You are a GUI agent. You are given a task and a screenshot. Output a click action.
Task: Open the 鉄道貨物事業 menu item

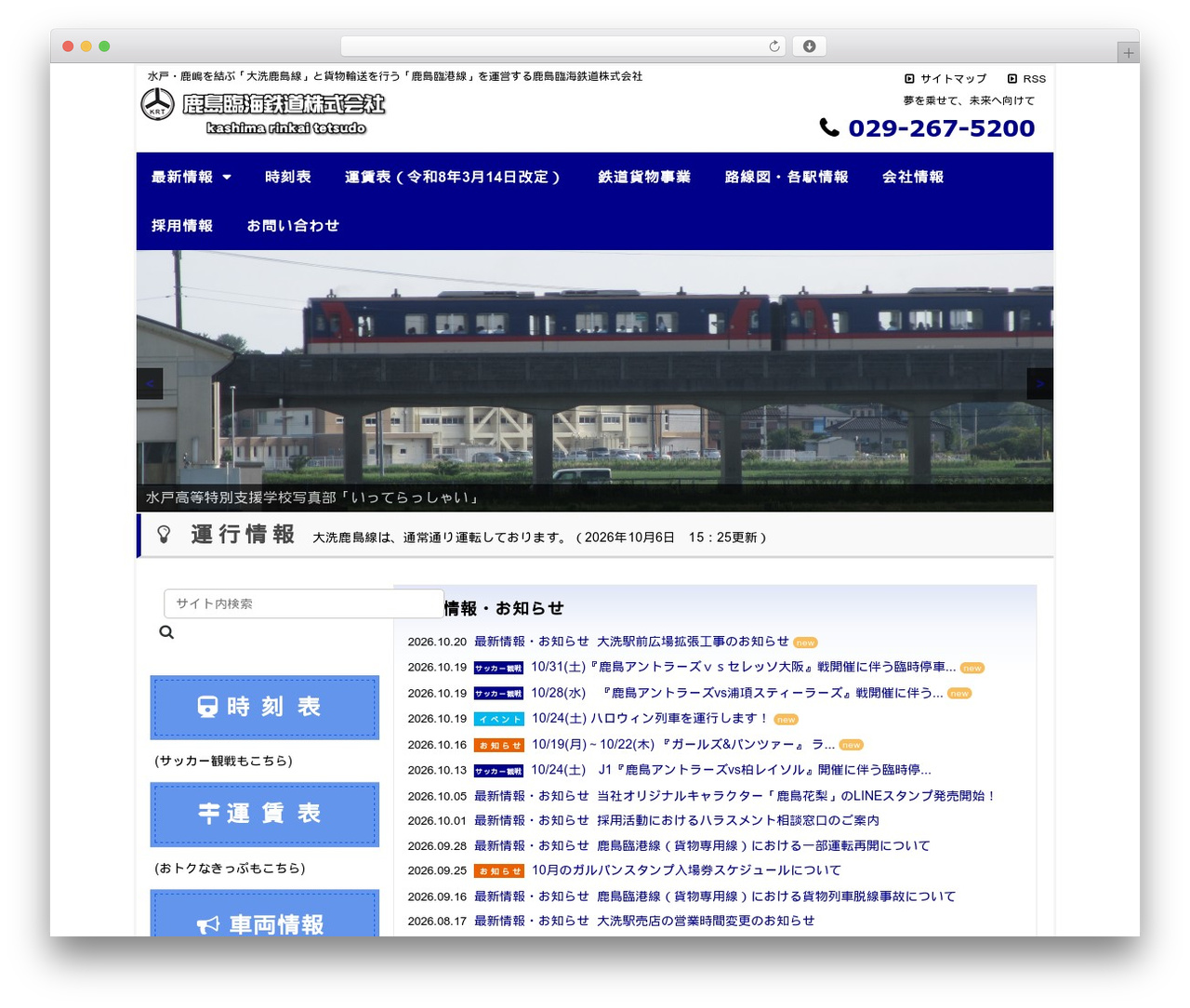[644, 177]
